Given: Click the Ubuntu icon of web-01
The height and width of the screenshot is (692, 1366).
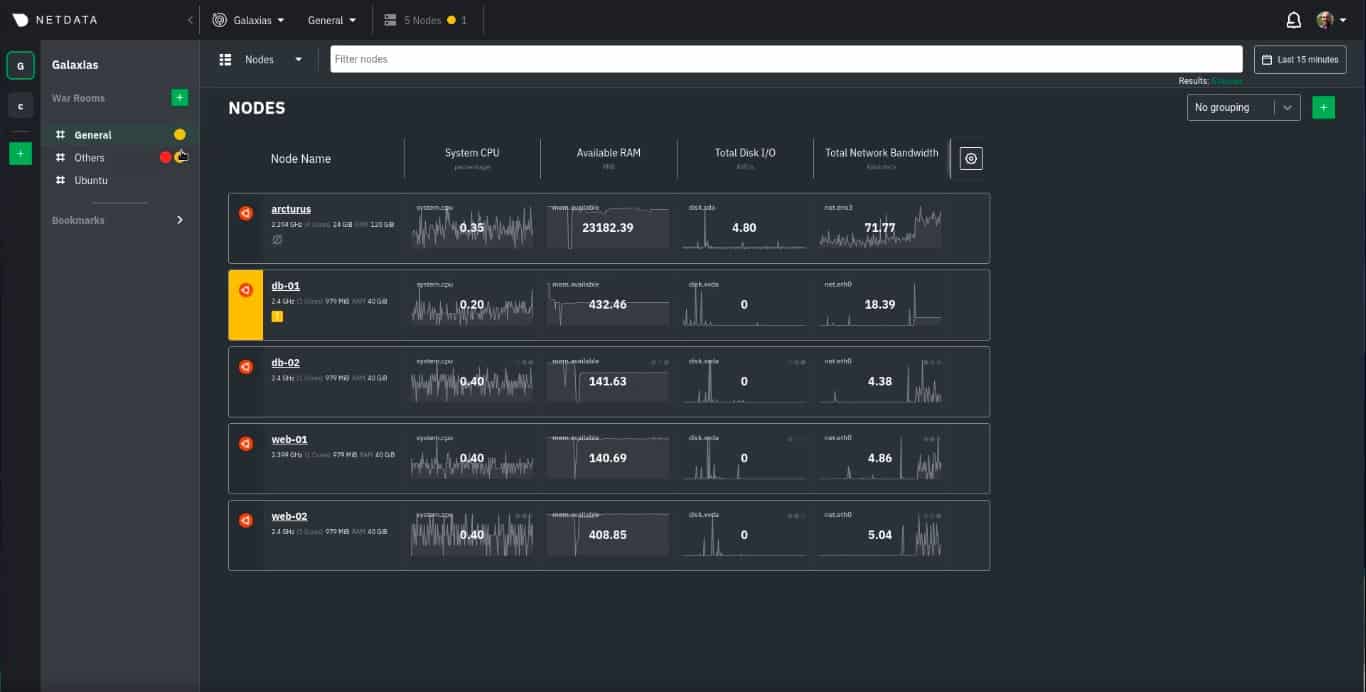Looking at the screenshot, I should pyautogui.click(x=246, y=444).
